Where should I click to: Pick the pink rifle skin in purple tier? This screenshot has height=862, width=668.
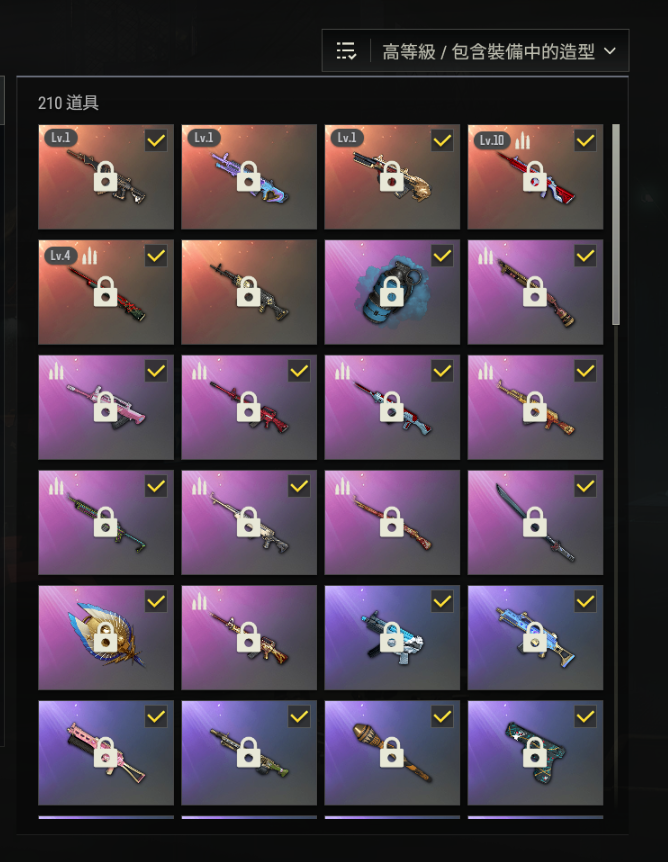[106, 407]
